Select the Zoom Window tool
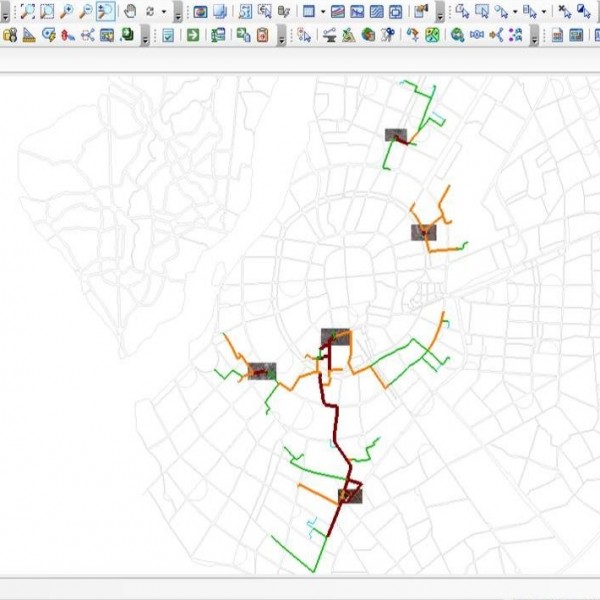This screenshot has width=600, height=600. click(x=47, y=12)
